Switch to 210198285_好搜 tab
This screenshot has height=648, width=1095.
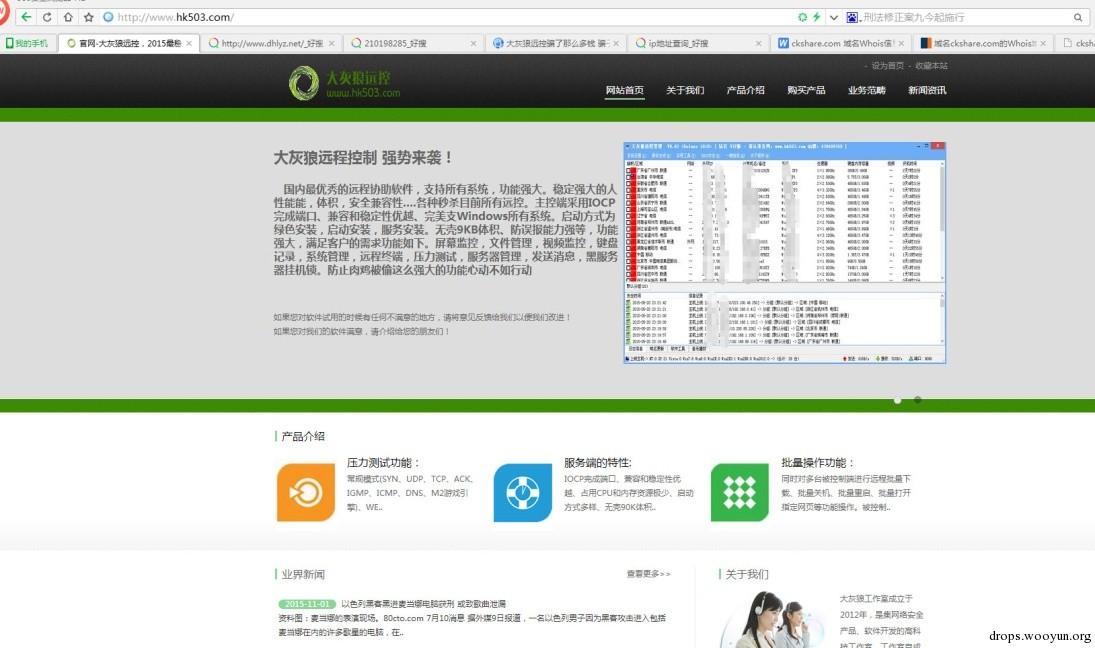tap(413, 43)
